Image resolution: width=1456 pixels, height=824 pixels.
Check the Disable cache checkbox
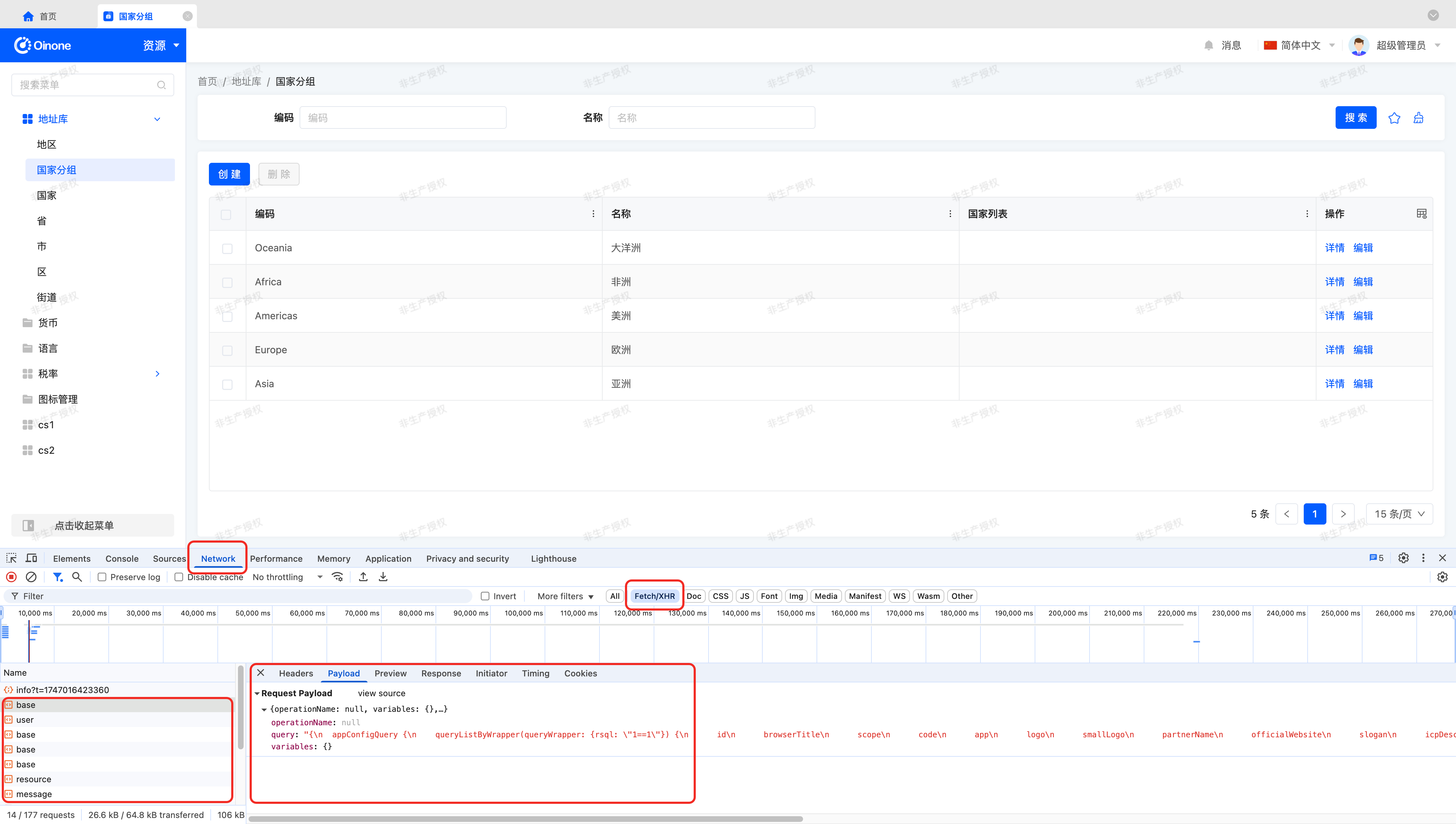[x=179, y=577]
